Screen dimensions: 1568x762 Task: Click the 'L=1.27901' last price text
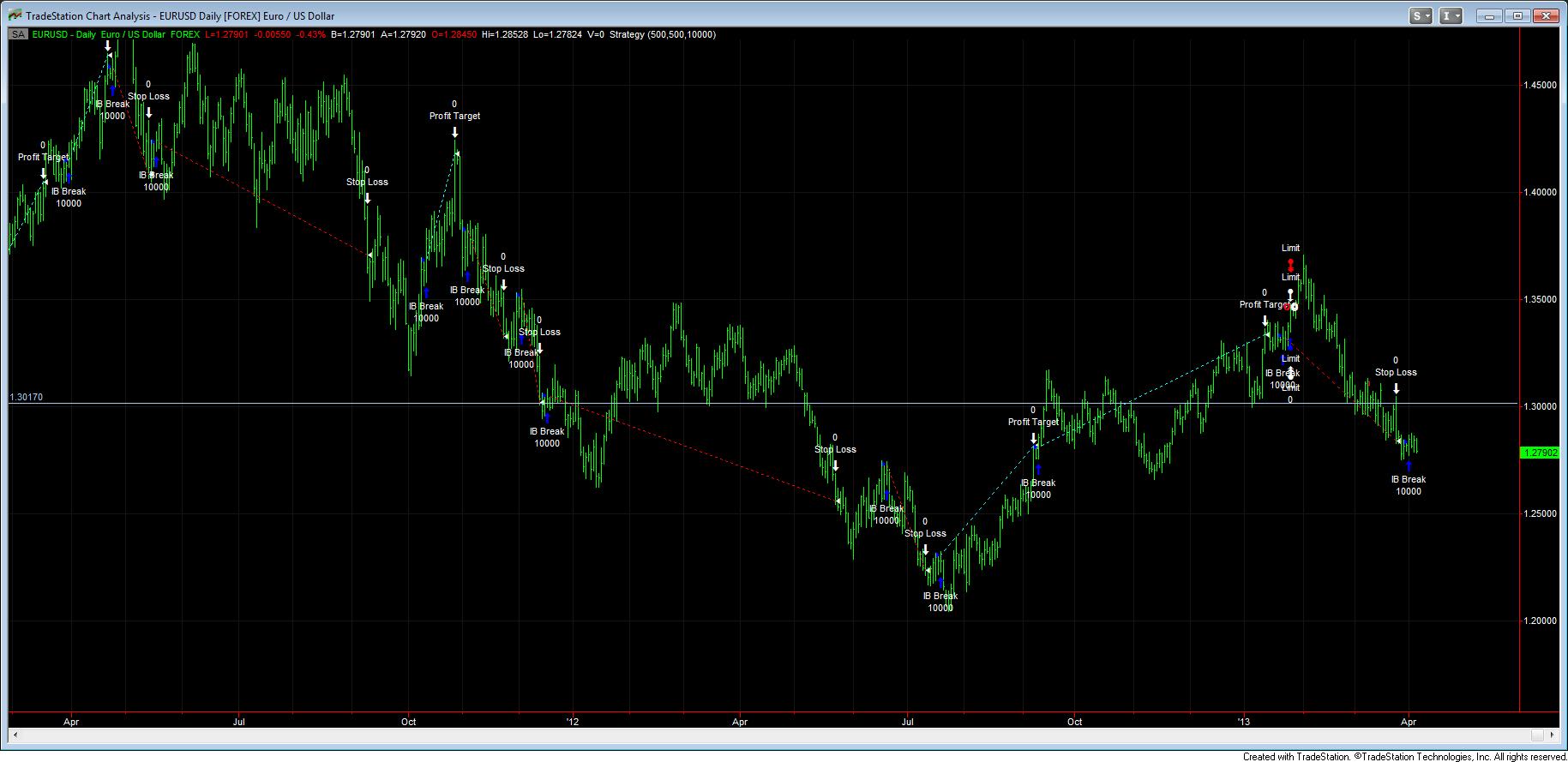227,34
